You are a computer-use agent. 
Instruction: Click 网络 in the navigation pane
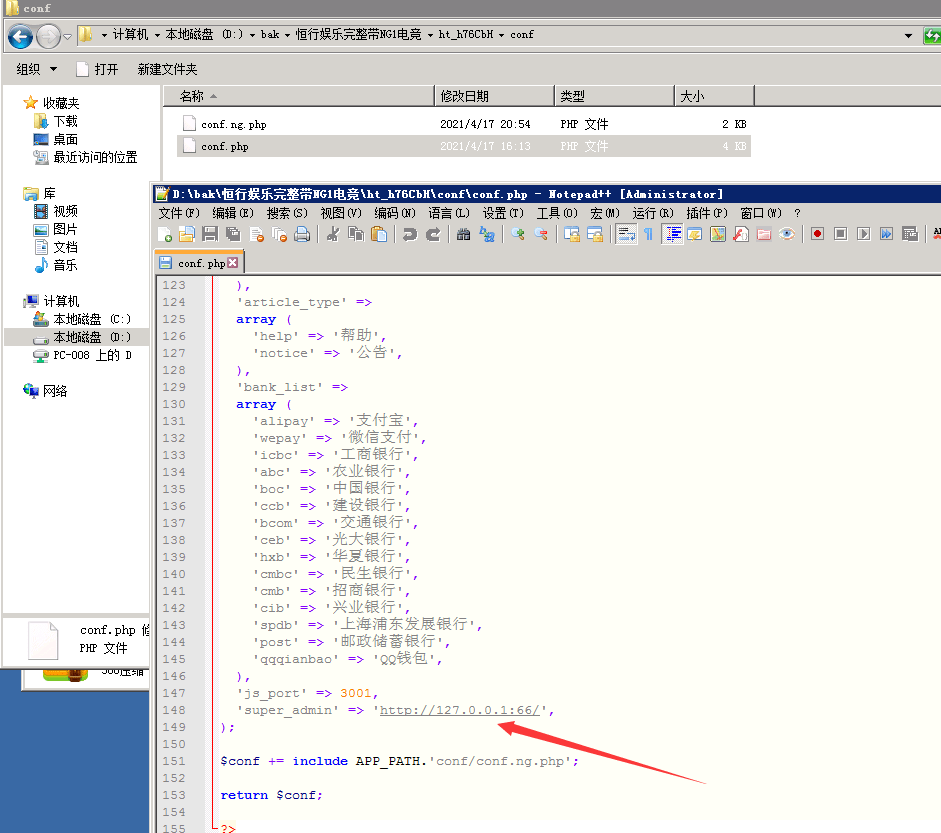coord(45,391)
